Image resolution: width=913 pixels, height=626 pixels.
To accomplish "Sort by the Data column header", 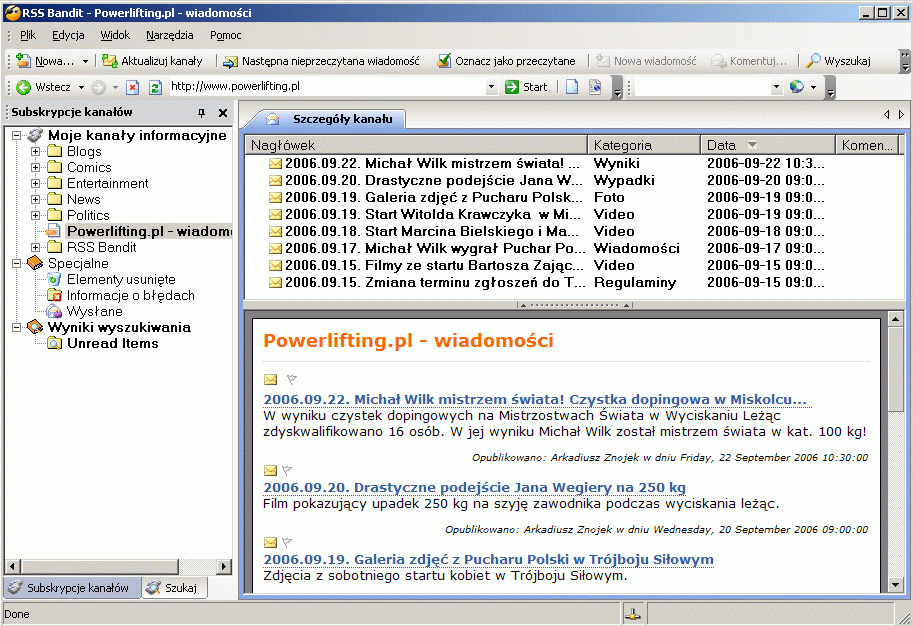I will 768,145.
